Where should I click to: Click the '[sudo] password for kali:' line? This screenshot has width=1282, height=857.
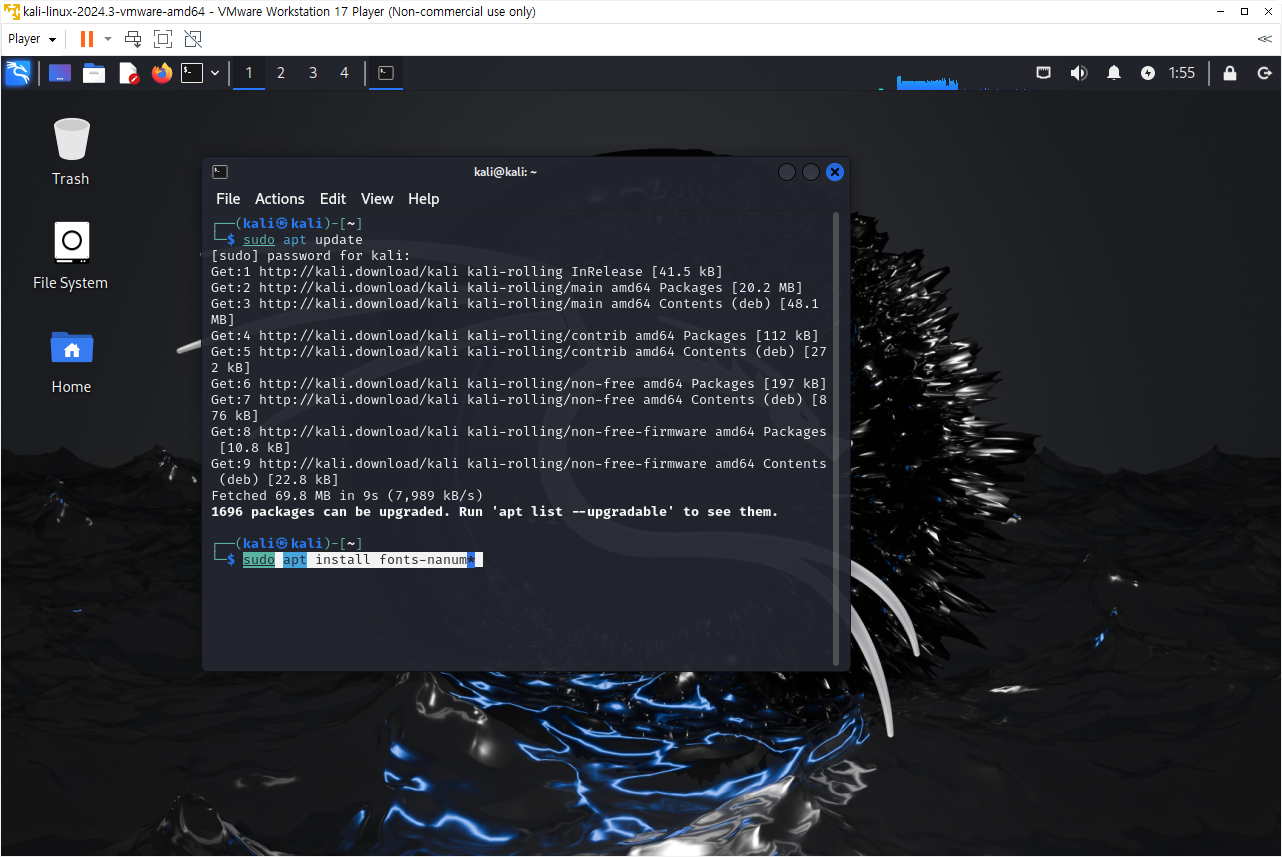point(311,256)
